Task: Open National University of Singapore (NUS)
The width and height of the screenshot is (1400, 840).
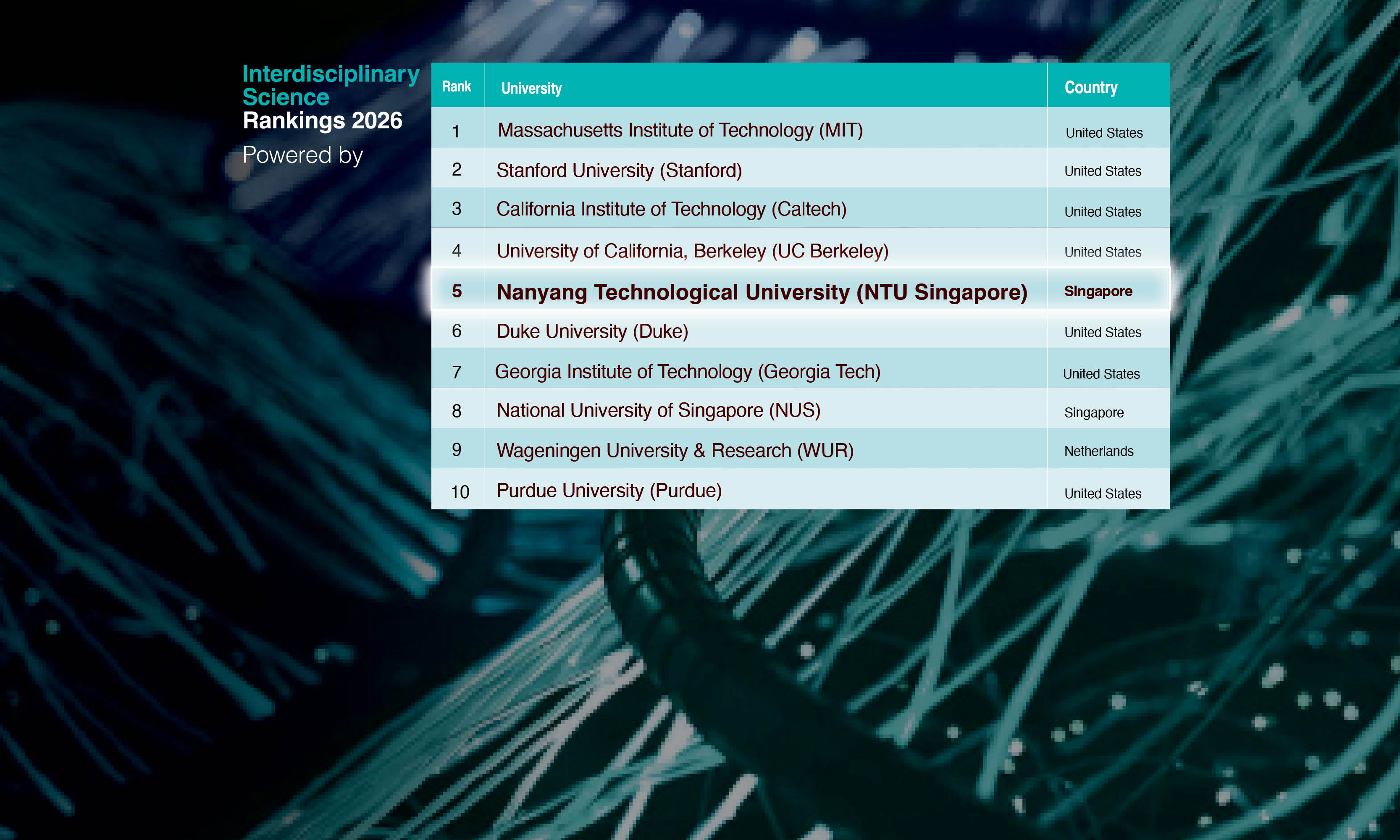Action: point(658,410)
